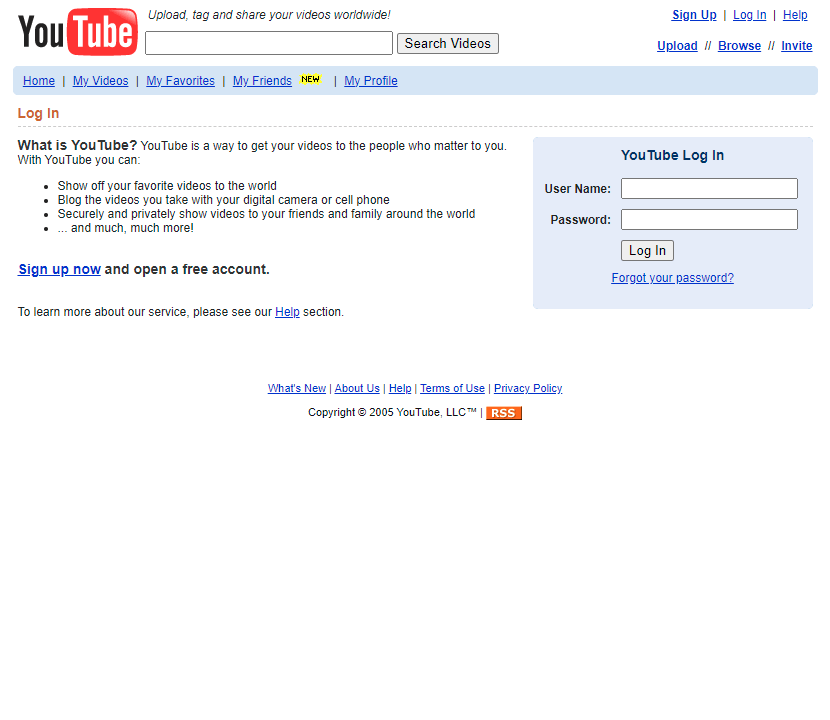830x720 pixels.
Task: Open the Browse link
Action: (x=739, y=46)
